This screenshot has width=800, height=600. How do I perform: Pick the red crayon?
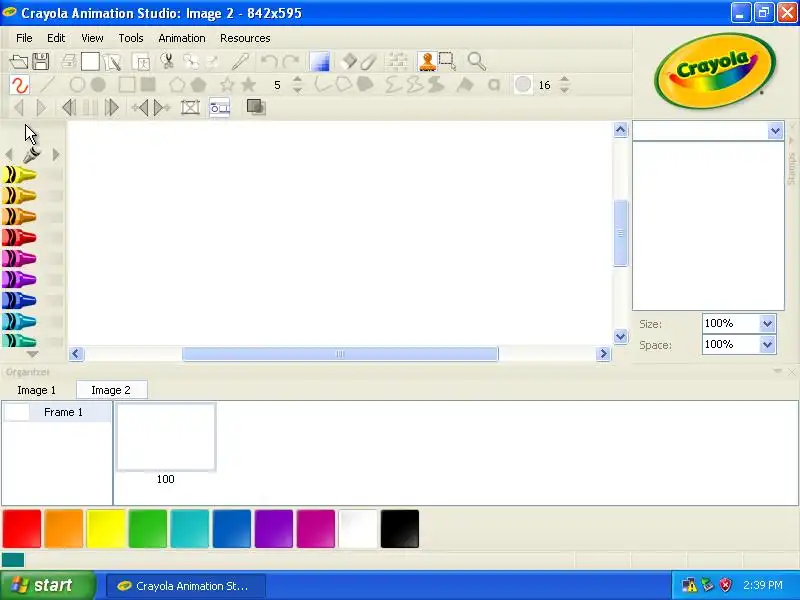(19, 238)
